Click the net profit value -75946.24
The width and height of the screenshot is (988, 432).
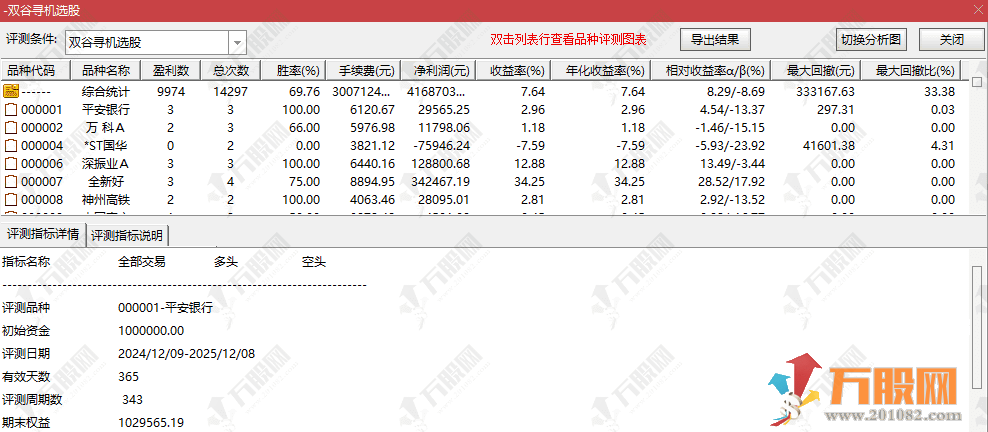point(442,146)
